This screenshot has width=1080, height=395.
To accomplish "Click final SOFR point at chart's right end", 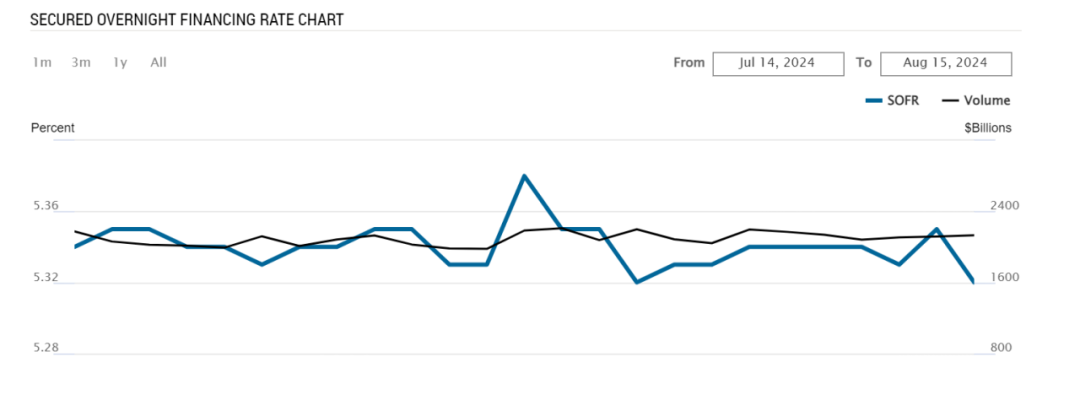I will [973, 282].
